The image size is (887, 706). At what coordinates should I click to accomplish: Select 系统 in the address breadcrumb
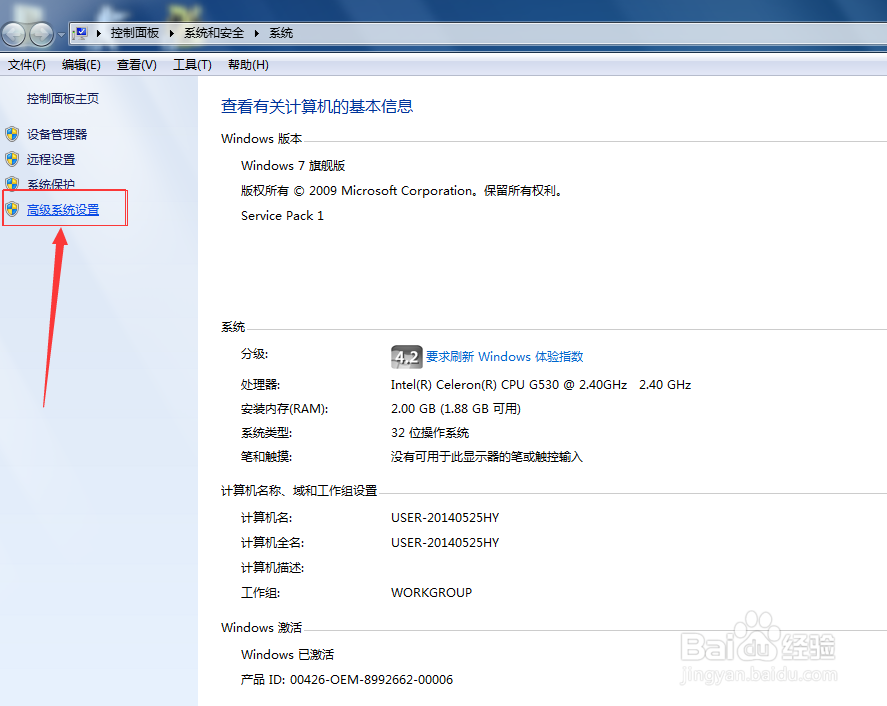coord(281,33)
